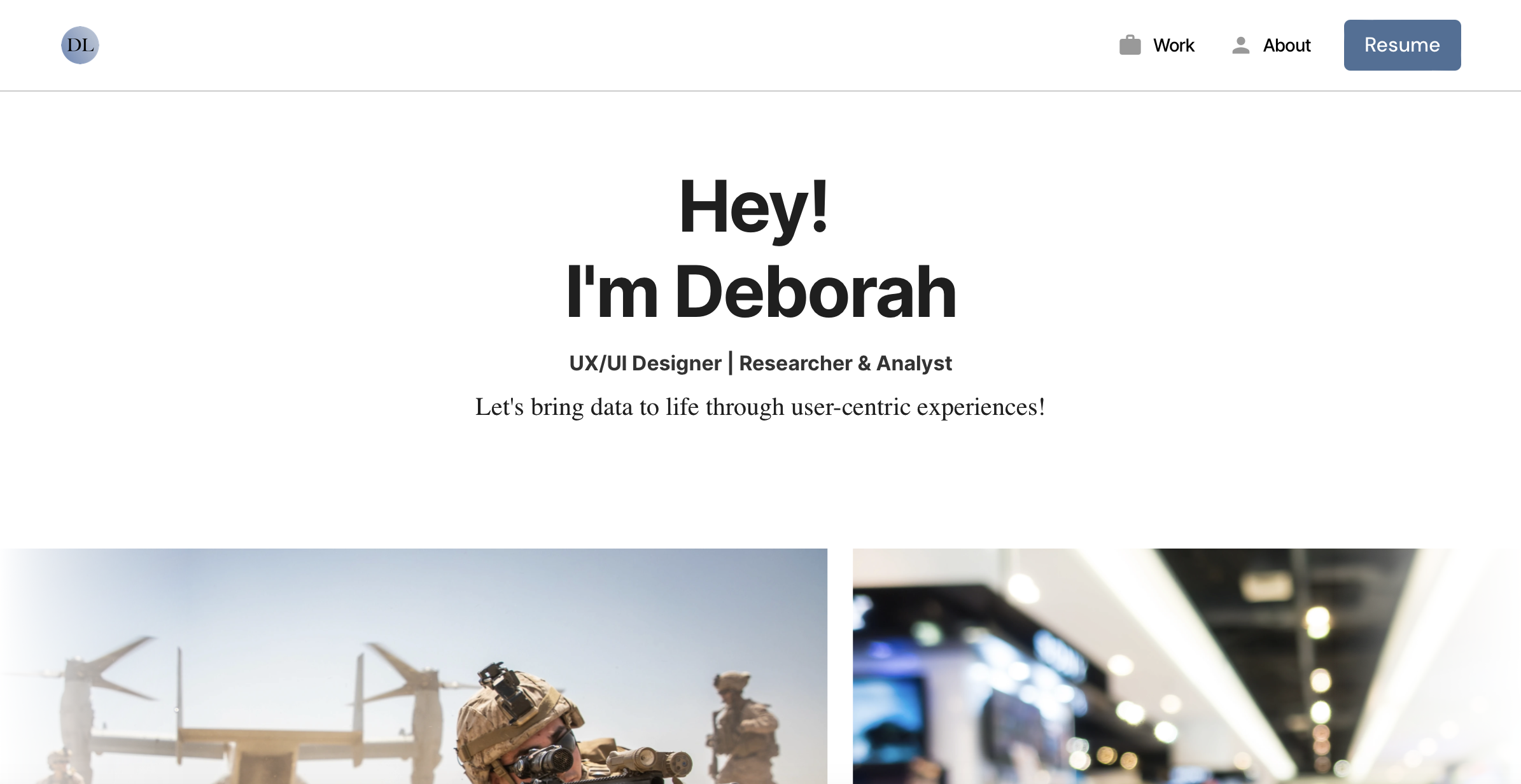The image size is (1521, 784).
Task: Click the vertical bar separator in subtitle
Action: 730,363
